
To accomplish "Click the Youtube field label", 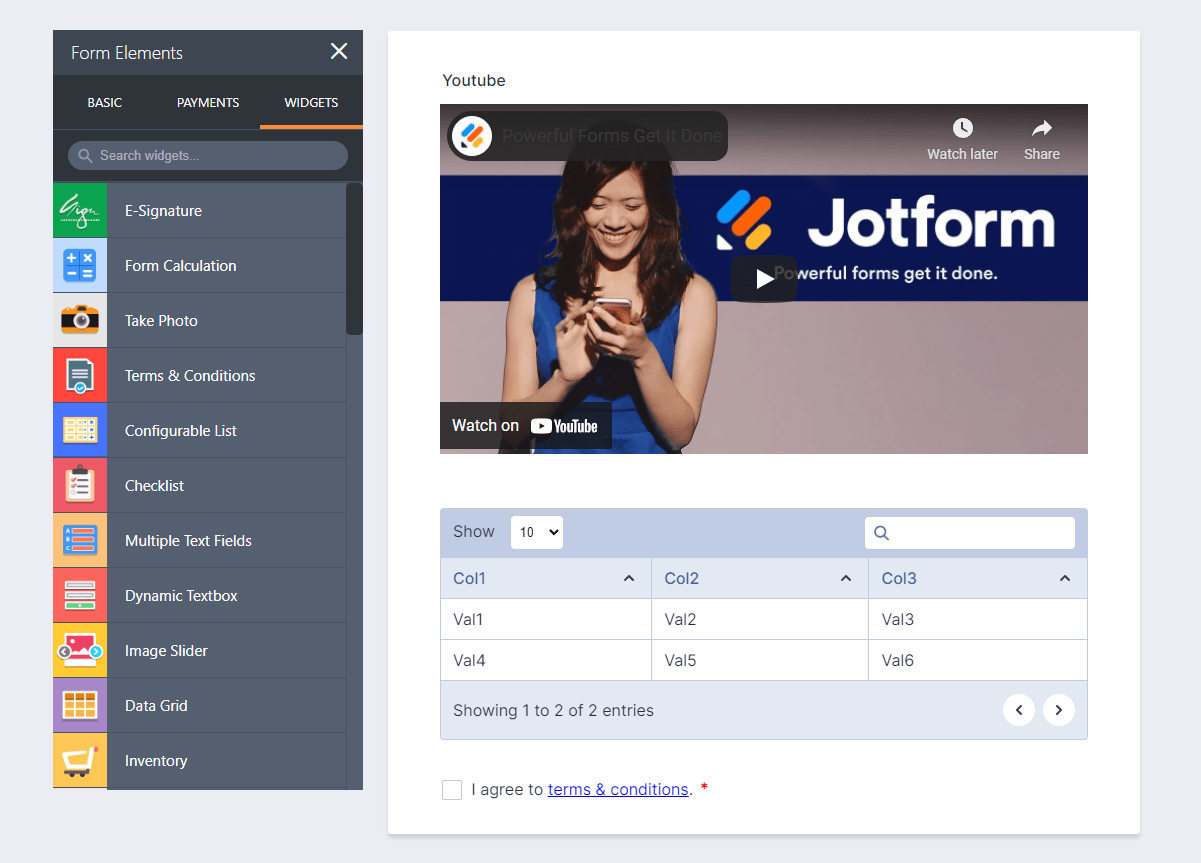I will point(474,80).
